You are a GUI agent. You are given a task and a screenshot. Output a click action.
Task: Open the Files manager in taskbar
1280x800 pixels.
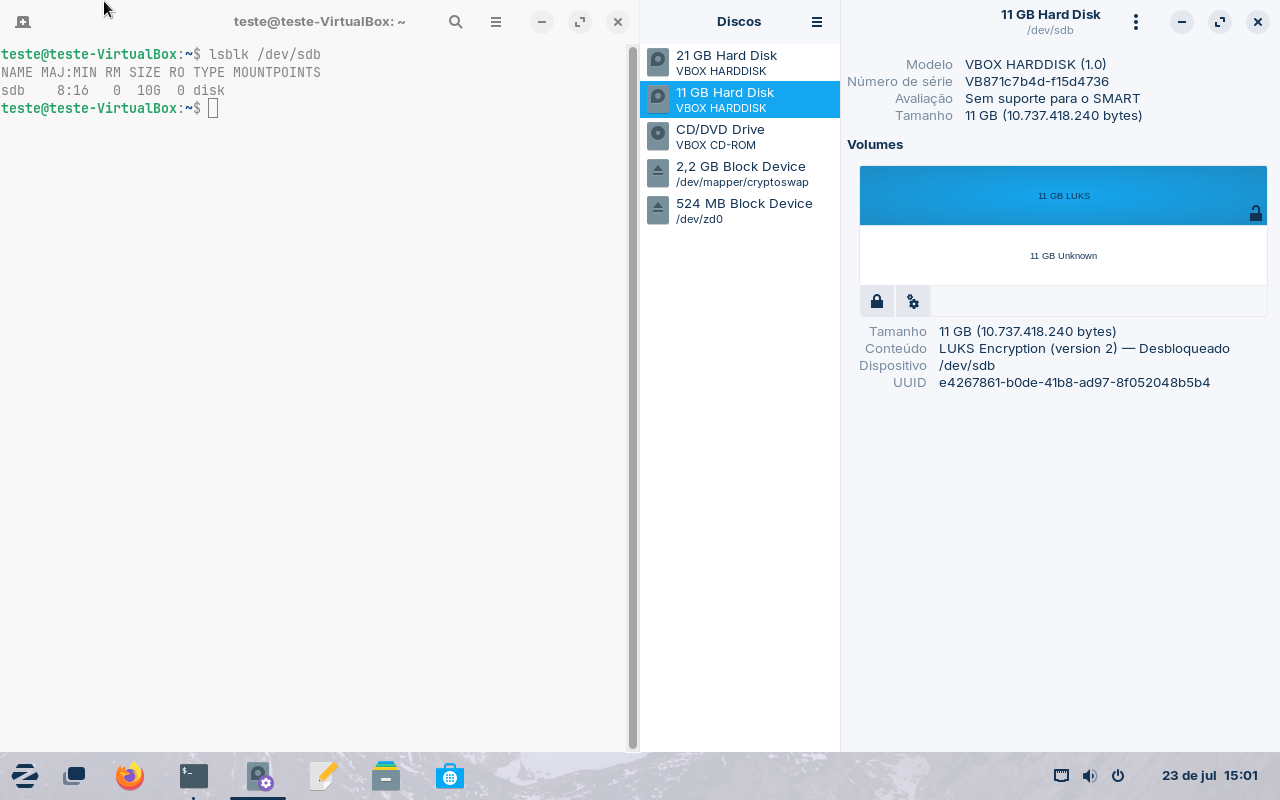(386, 776)
